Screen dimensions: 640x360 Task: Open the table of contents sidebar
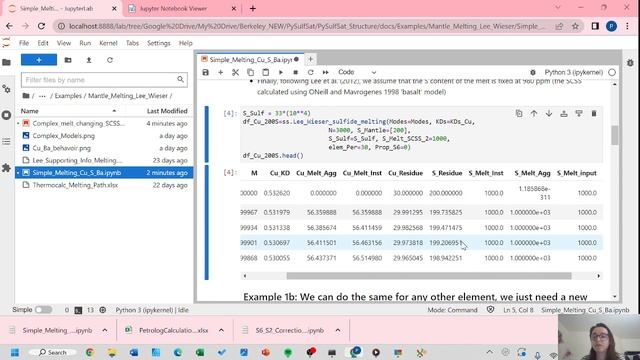click(x=7, y=142)
